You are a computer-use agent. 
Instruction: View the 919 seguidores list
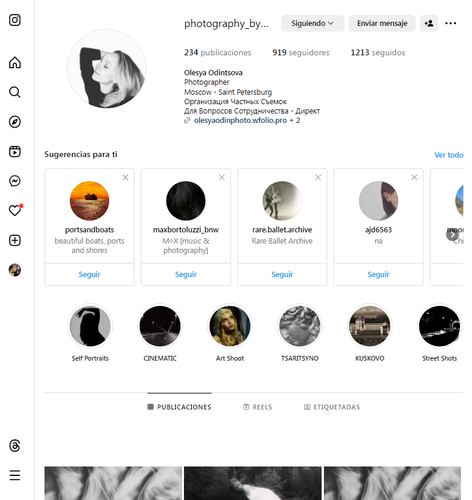pyautogui.click(x=301, y=53)
